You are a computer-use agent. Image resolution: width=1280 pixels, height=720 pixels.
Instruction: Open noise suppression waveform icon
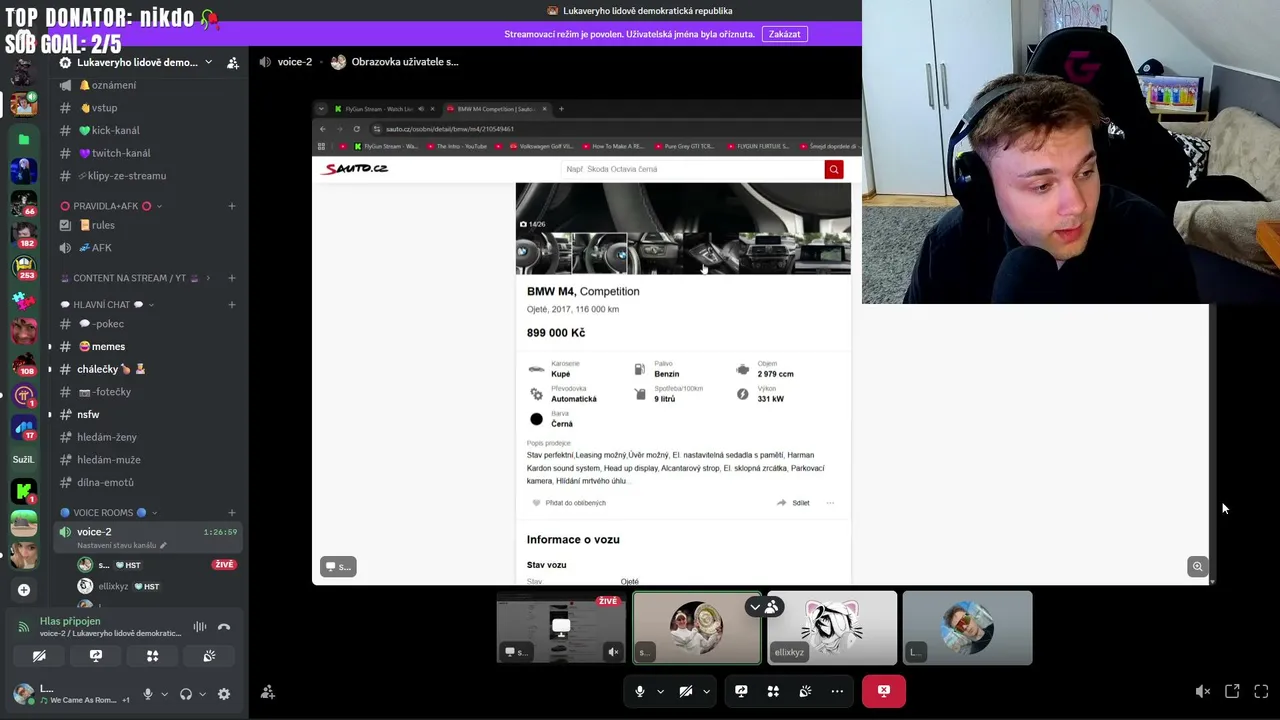[x=200, y=627]
